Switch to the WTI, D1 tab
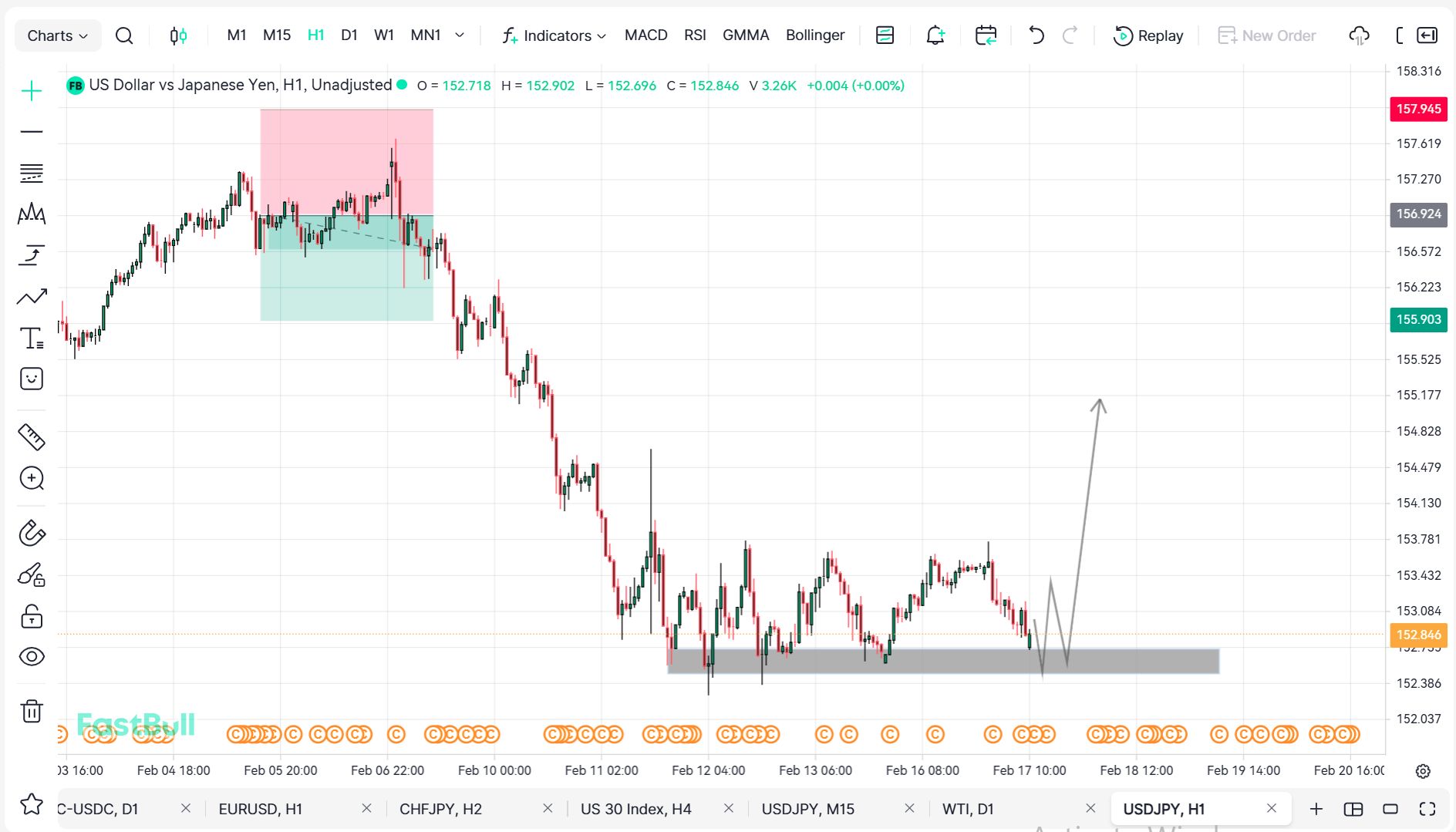Viewport: 1456px width, 832px height. point(968,809)
